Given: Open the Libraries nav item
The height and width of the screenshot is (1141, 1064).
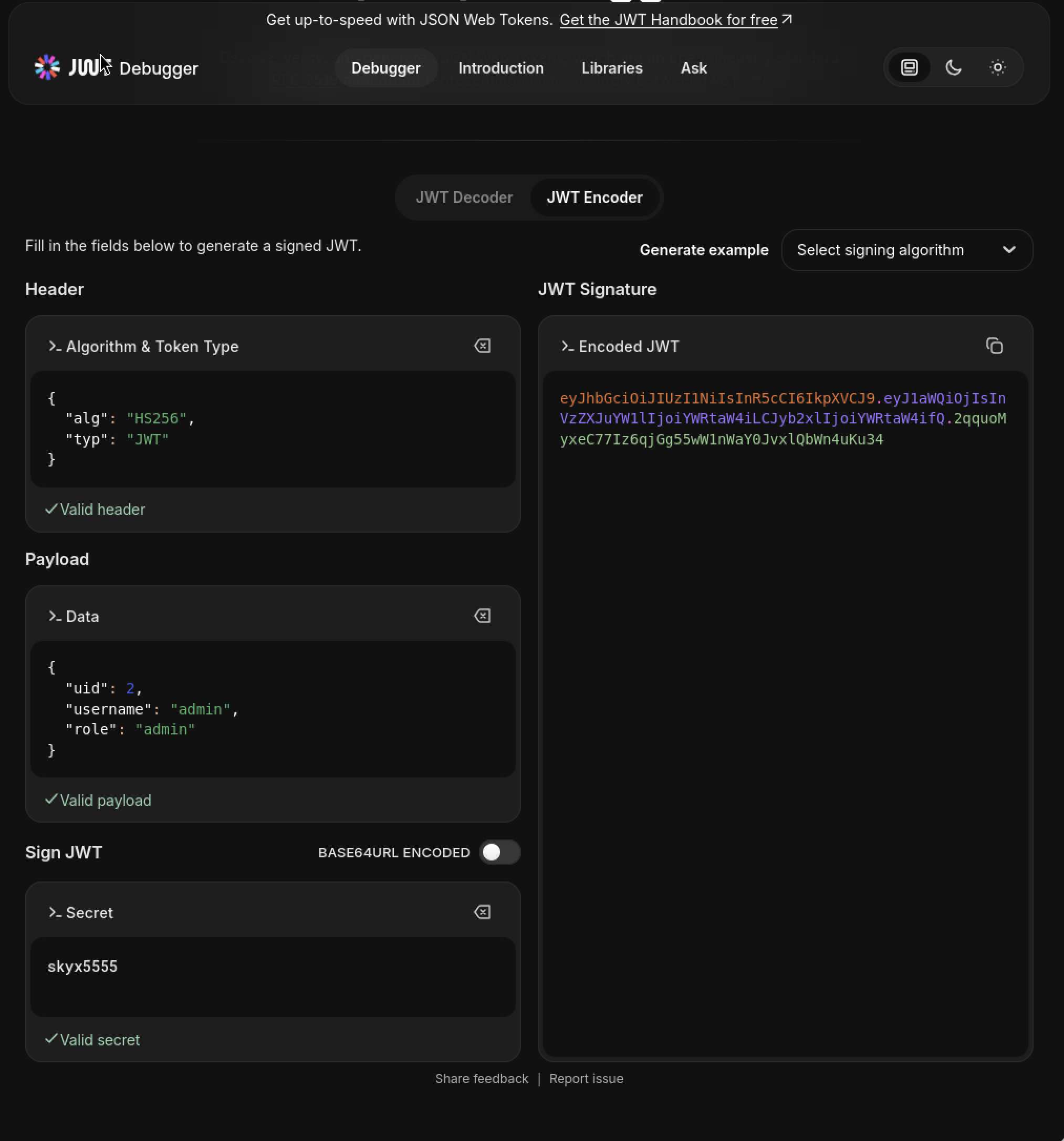Looking at the screenshot, I should (612, 68).
